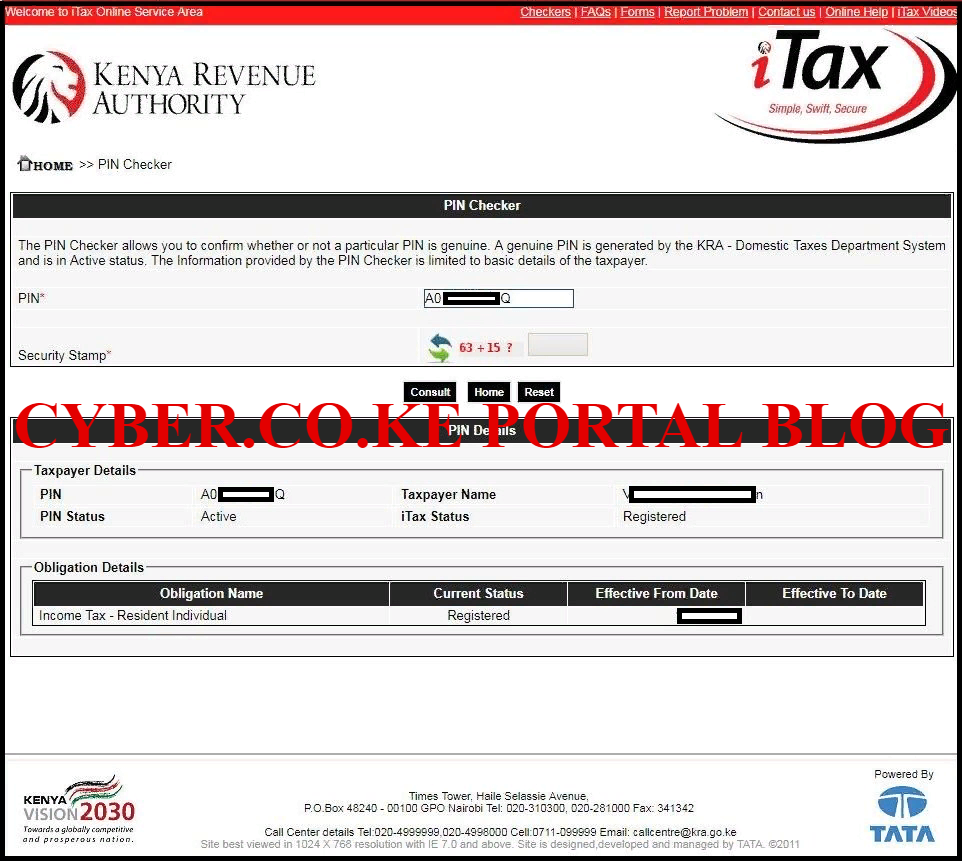Click the PIN Checker breadcrumb text
This screenshot has height=861, width=962.
pos(134,164)
